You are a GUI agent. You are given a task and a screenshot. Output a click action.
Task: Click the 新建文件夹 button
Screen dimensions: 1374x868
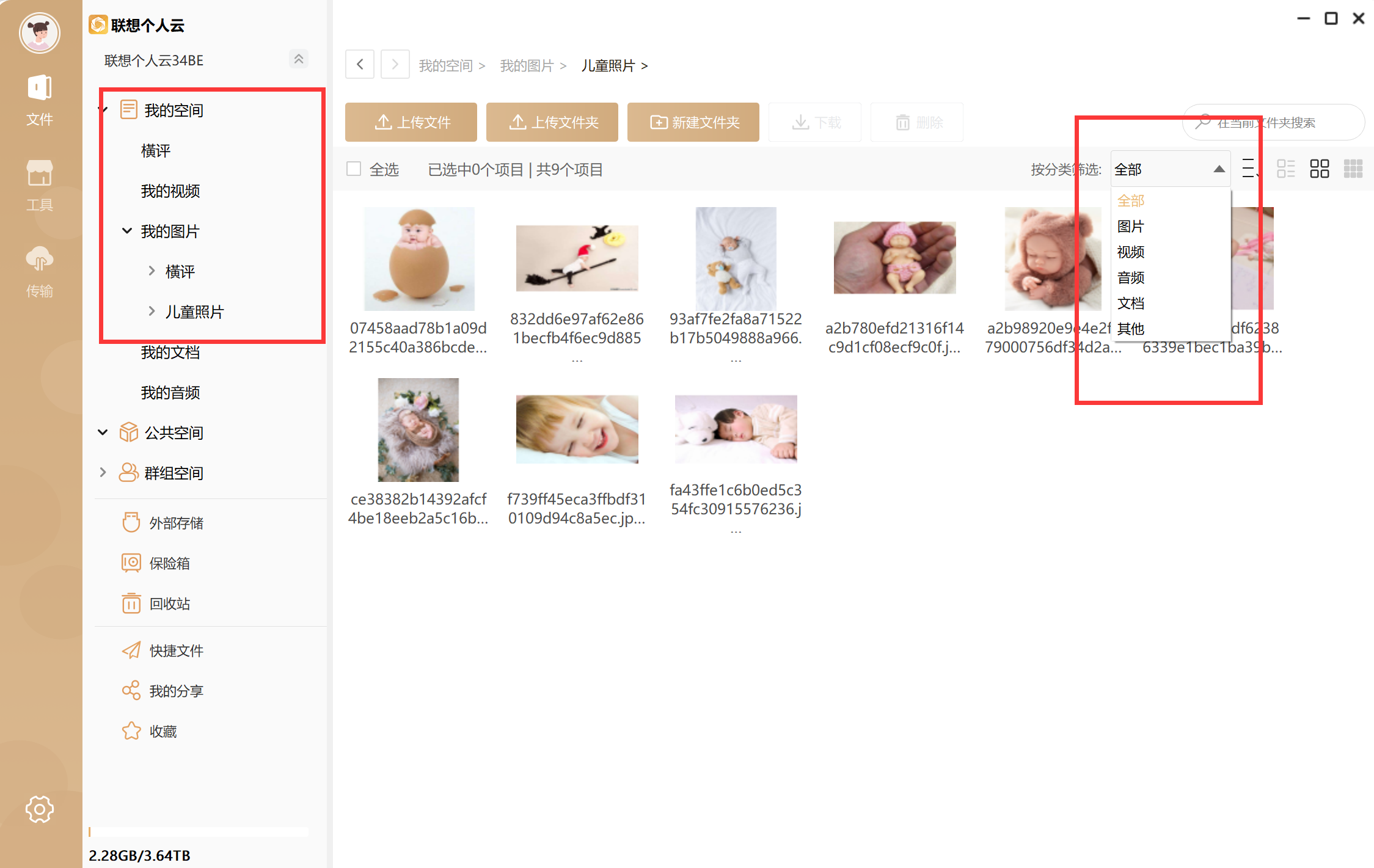pos(693,122)
